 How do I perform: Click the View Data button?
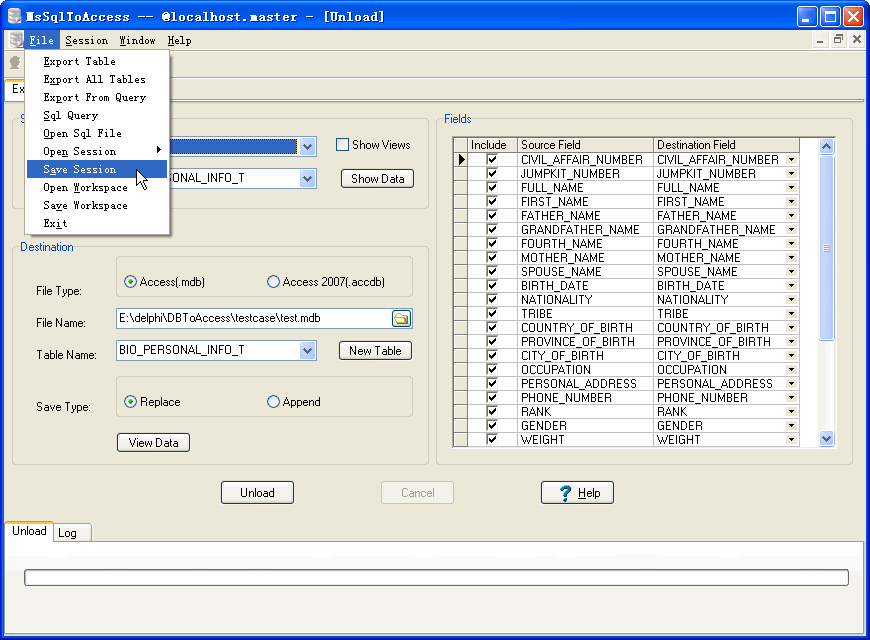(153, 443)
